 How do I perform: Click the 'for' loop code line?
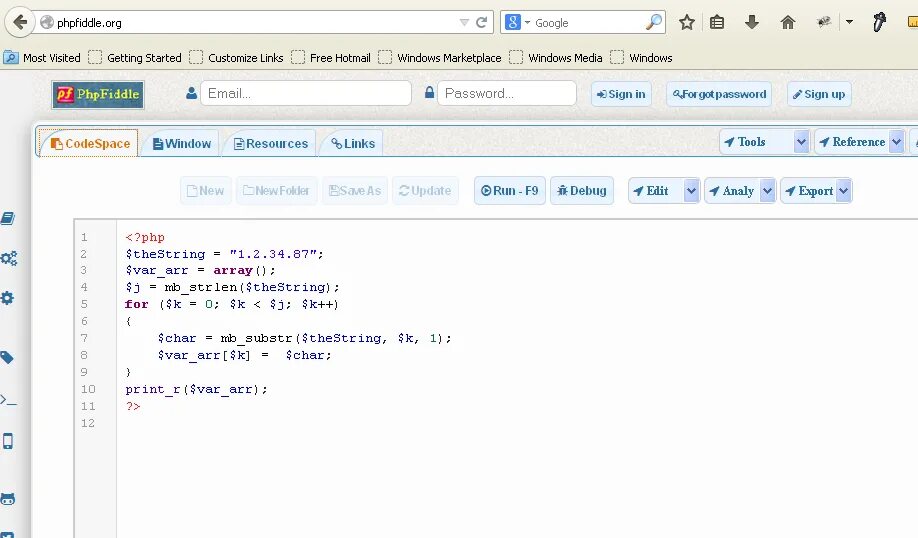(x=231, y=304)
